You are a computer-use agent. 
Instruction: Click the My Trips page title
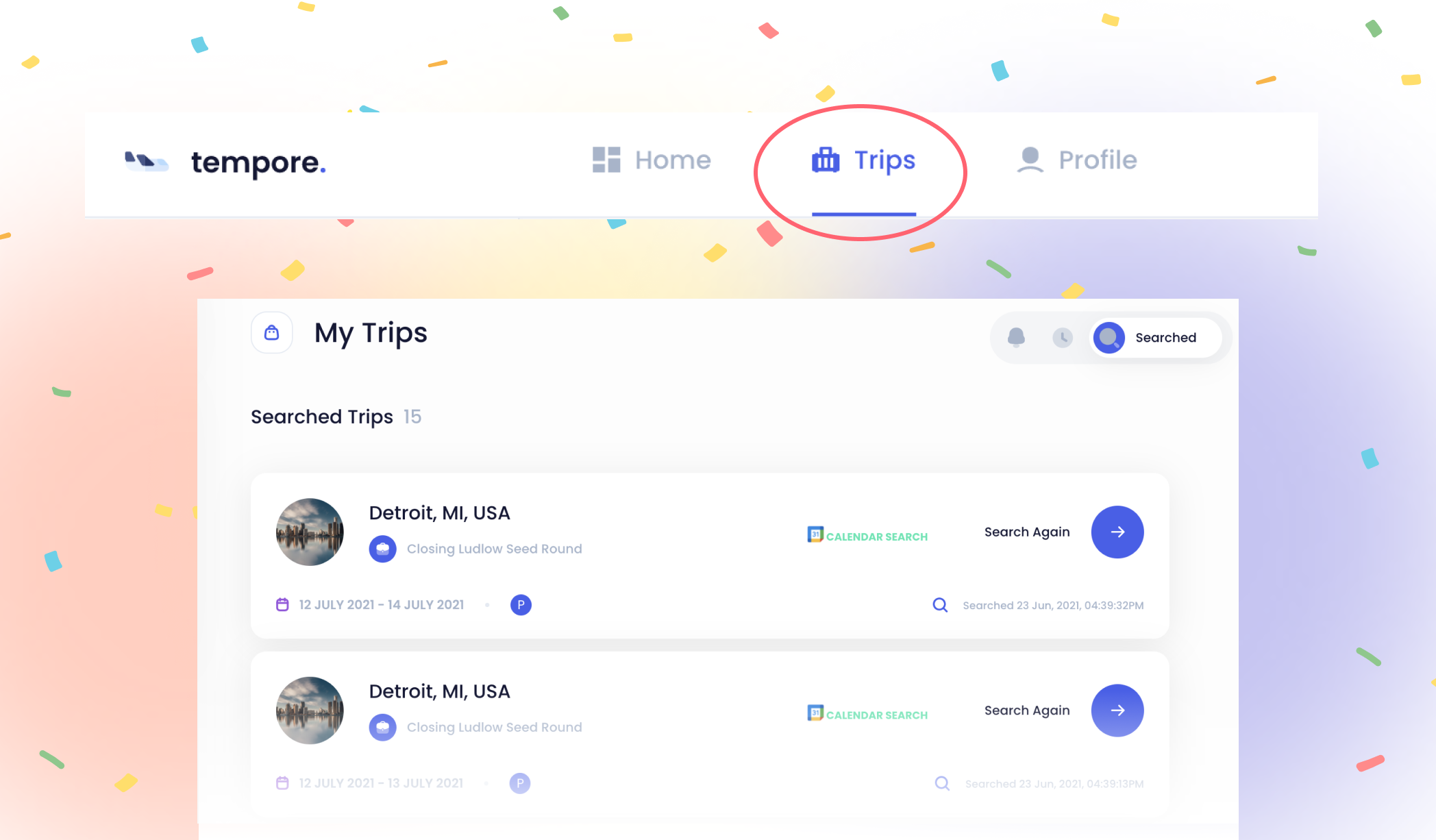pos(371,334)
